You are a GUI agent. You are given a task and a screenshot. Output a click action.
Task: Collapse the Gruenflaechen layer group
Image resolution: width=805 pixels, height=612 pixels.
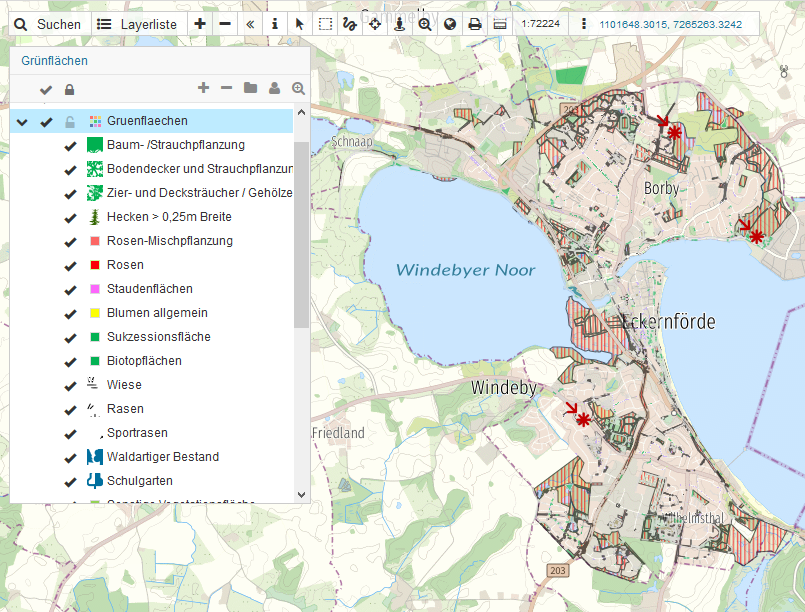pos(22,122)
